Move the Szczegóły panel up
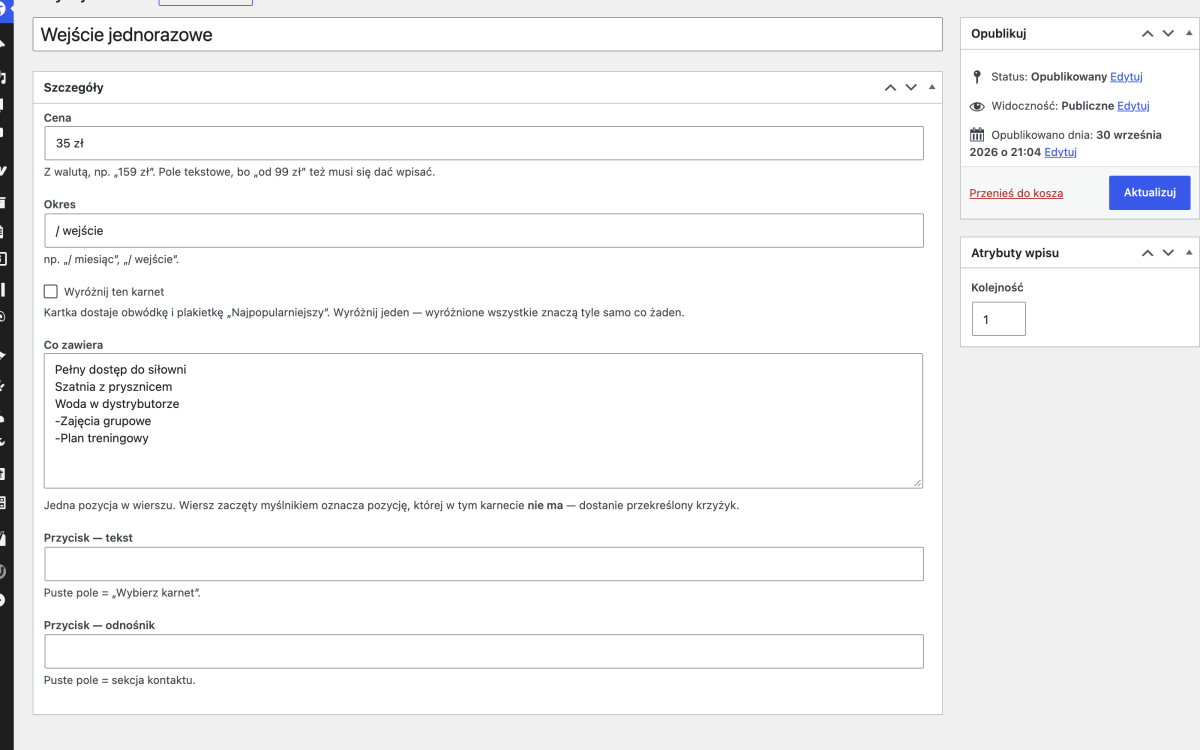The width and height of the screenshot is (1200, 750). click(890, 87)
